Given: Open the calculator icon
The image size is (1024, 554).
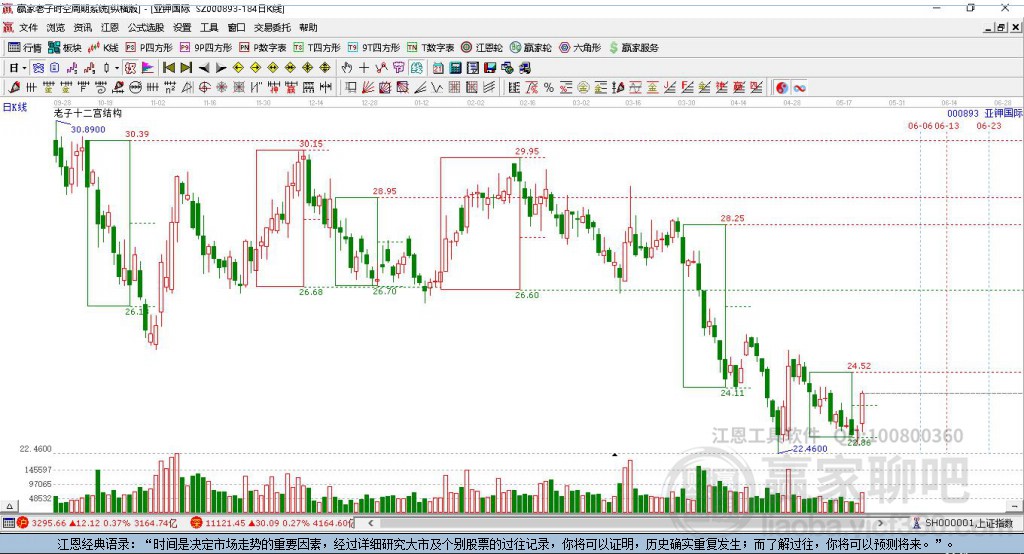Looking at the screenshot, I should tap(455, 68).
